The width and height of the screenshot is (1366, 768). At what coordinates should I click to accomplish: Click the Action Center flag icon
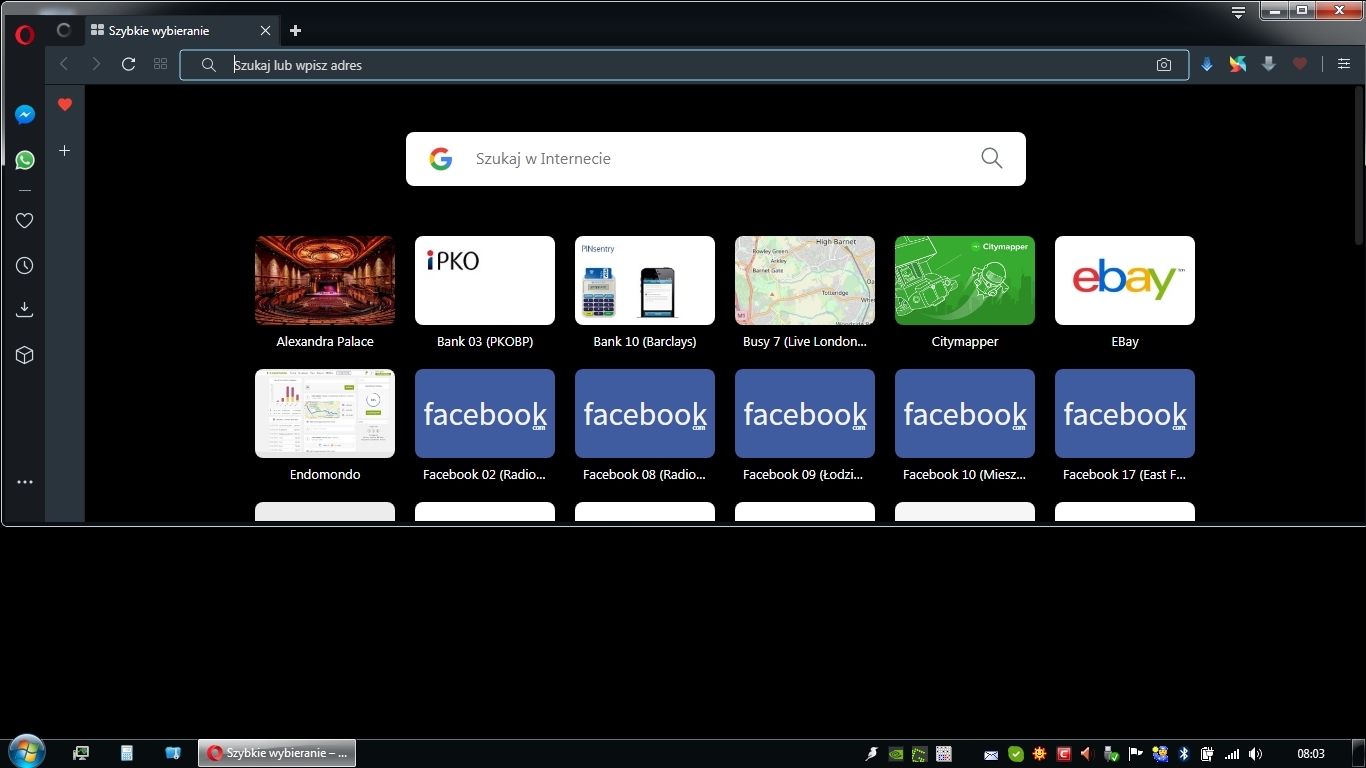click(x=1135, y=754)
